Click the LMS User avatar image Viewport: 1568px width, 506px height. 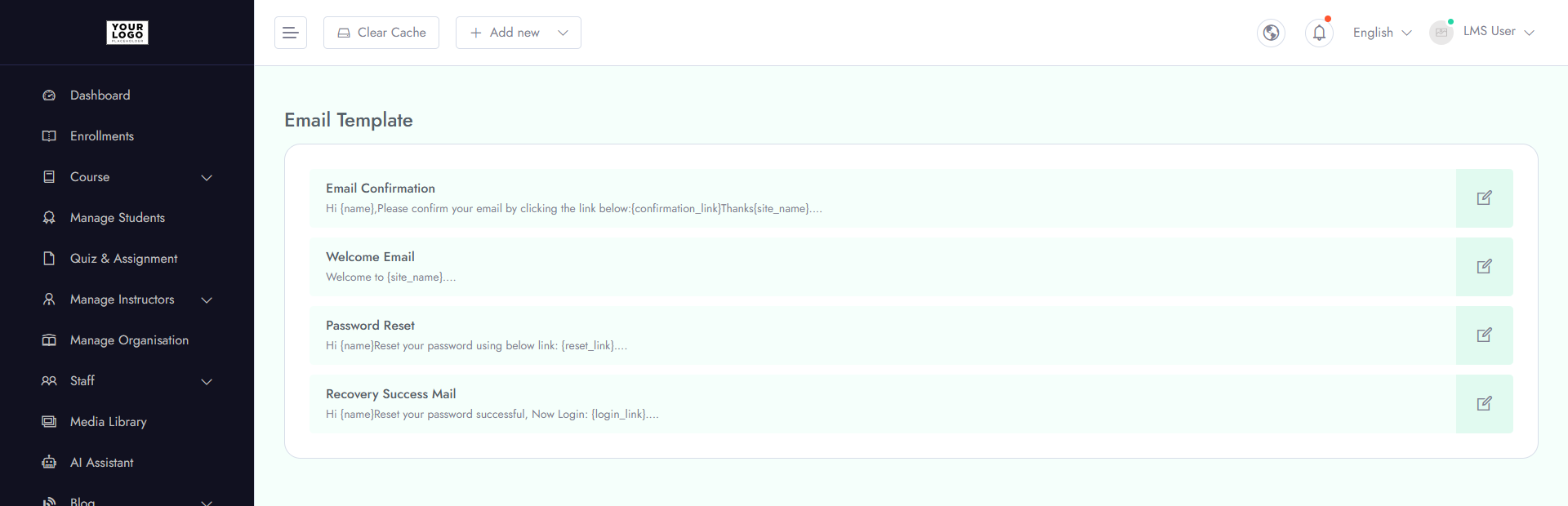[x=1441, y=33]
